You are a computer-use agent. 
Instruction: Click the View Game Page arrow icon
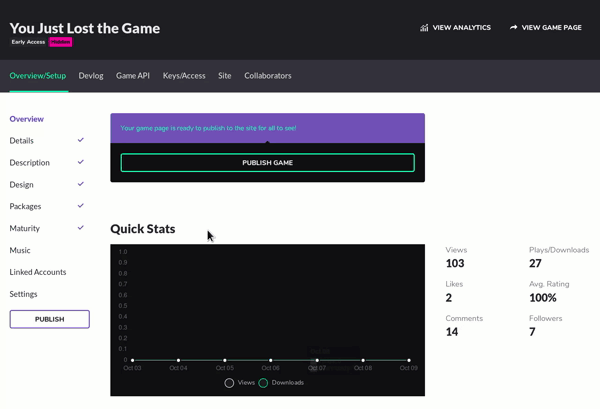point(514,28)
